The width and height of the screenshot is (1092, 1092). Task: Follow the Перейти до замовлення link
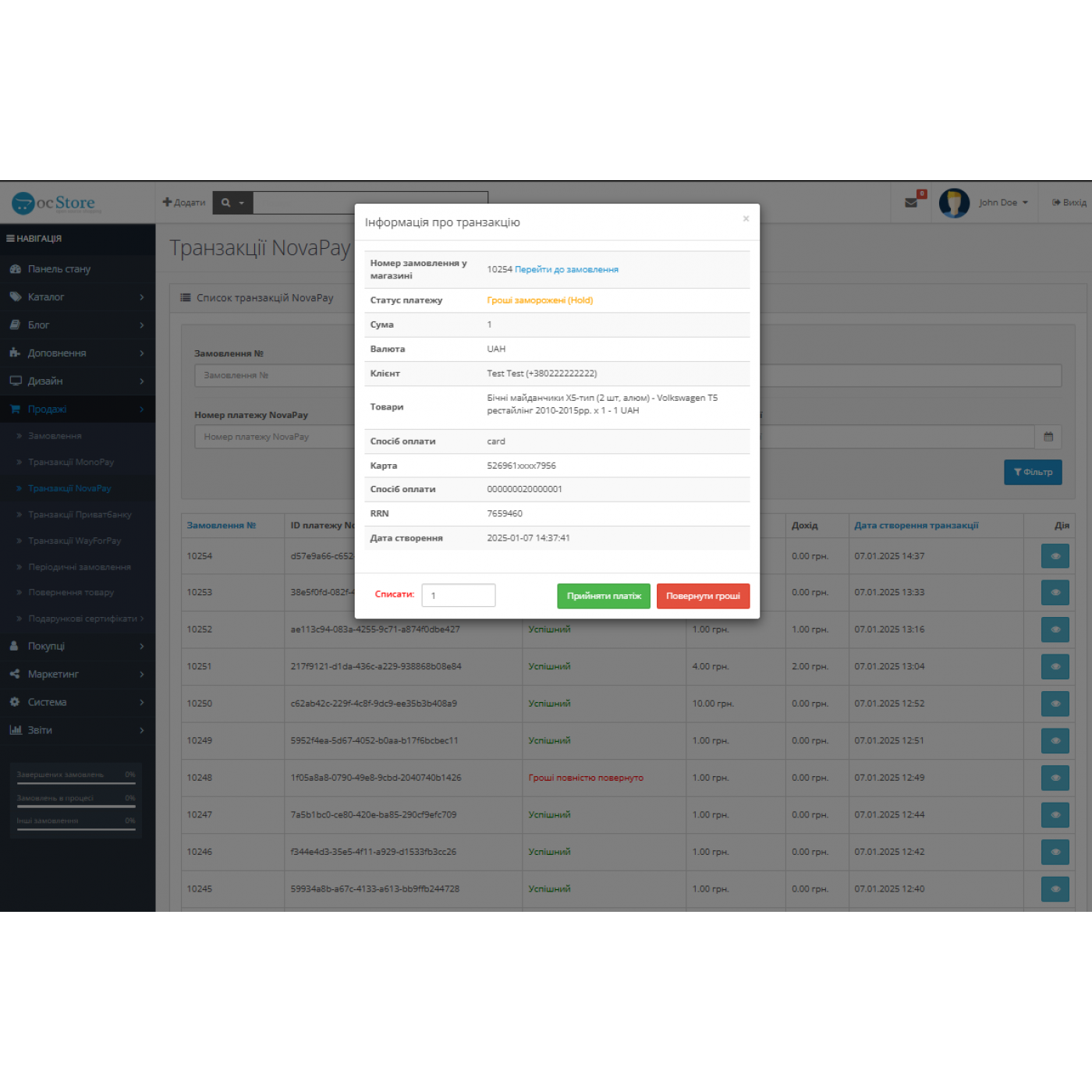[x=566, y=270]
